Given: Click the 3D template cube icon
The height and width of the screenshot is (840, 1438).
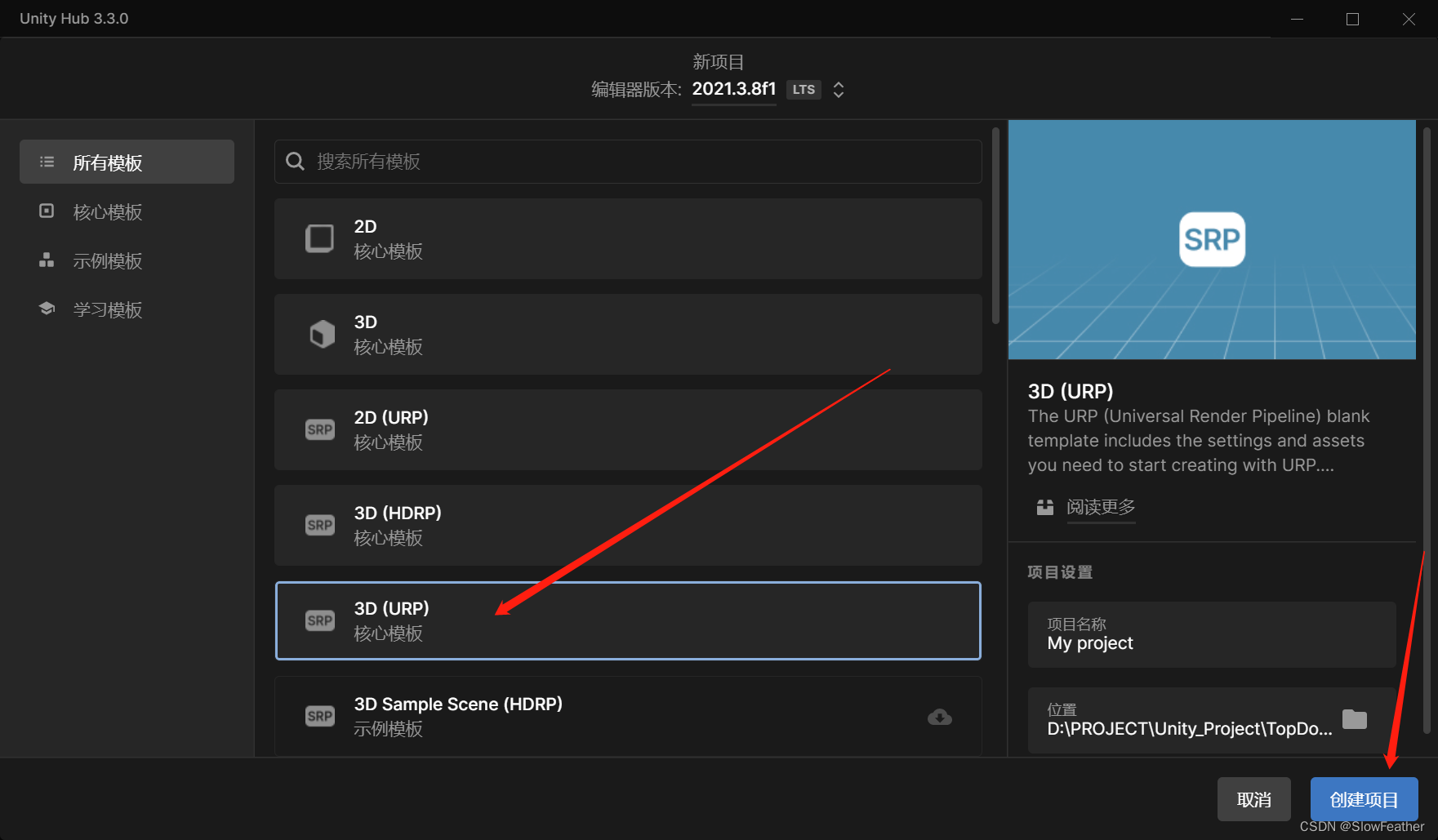Looking at the screenshot, I should (x=322, y=334).
